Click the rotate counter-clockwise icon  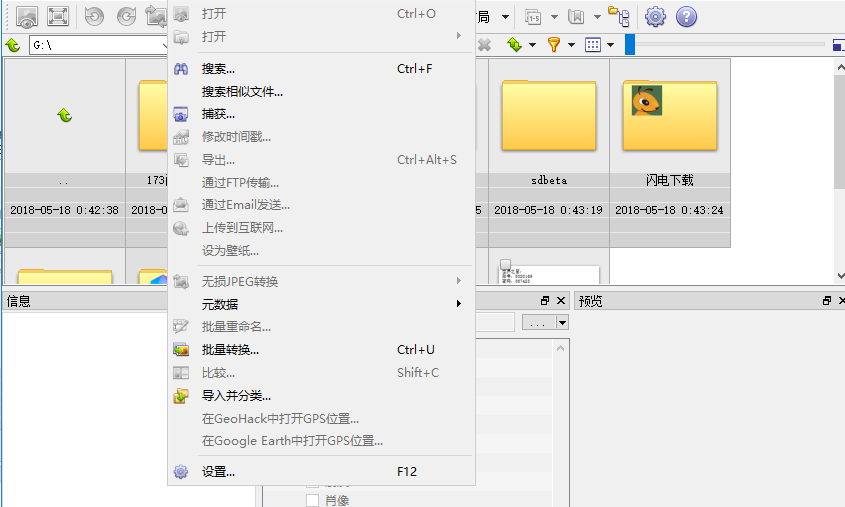[x=94, y=17]
